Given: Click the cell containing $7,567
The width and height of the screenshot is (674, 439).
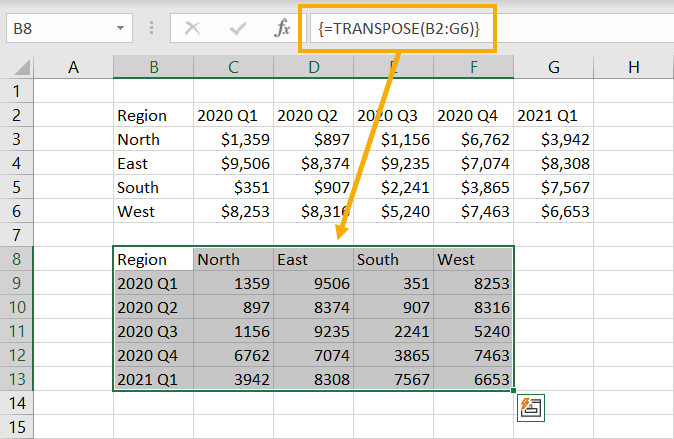Looking at the screenshot, I should pos(553,187).
